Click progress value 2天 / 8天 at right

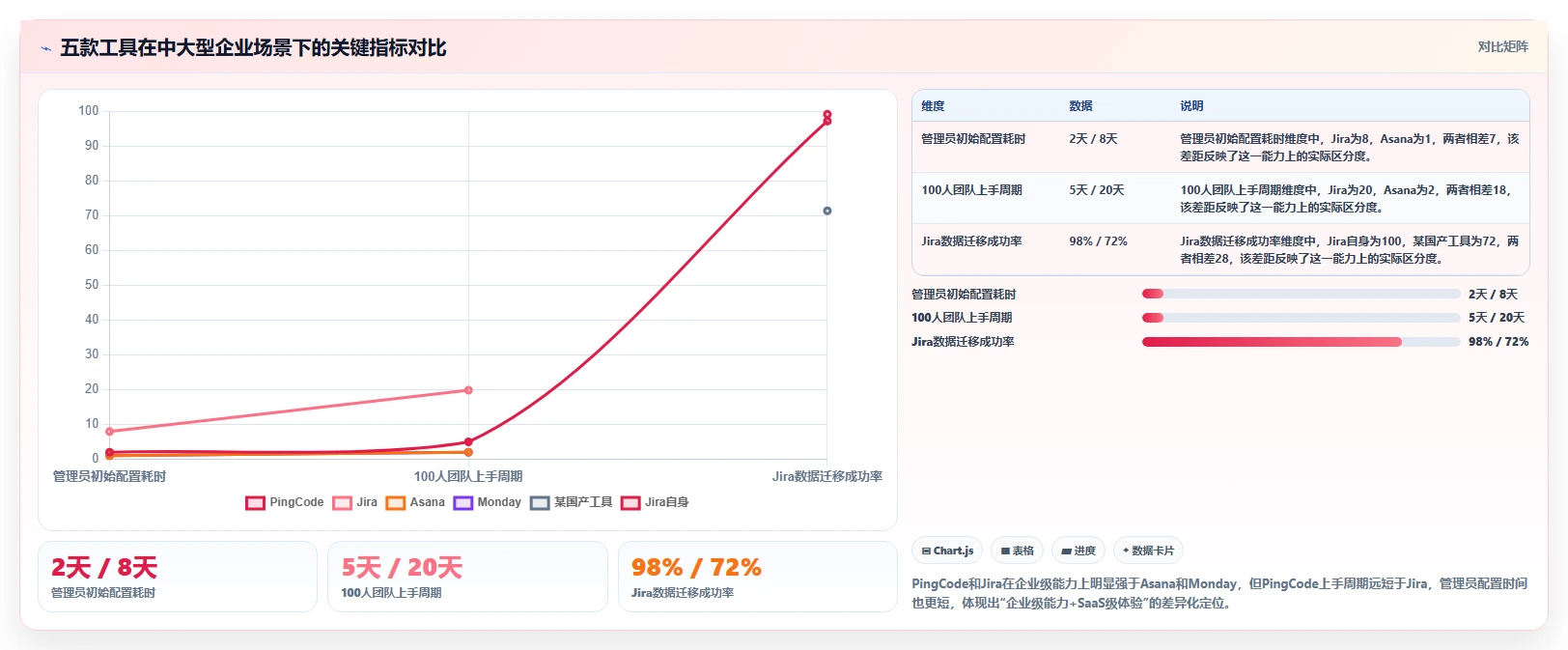pos(1493,295)
